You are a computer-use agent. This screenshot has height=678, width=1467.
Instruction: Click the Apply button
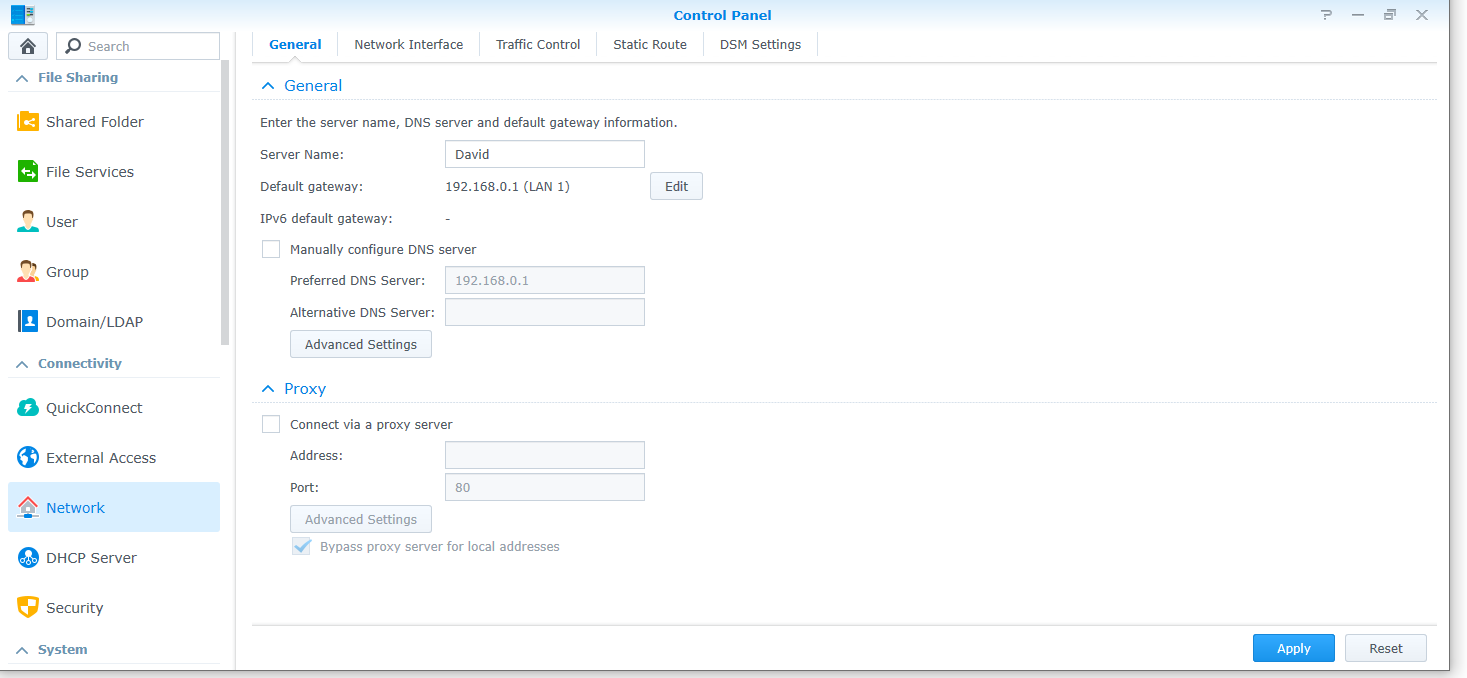(x=1294, y=648)
